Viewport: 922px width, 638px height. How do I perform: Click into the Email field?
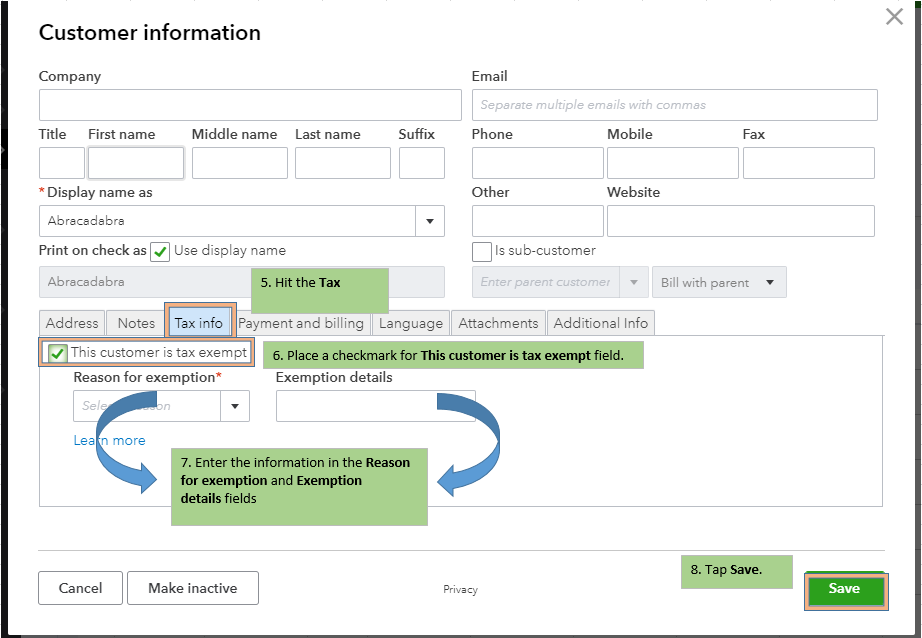(x=674, y=105)
